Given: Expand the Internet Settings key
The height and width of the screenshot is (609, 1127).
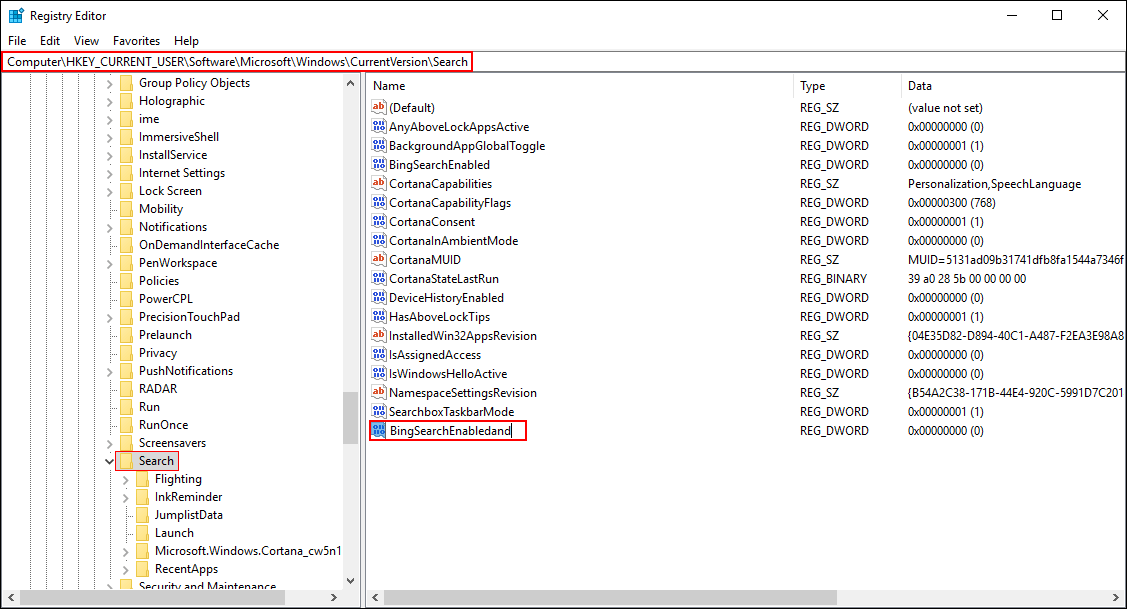Looking at the screenshot, I should coord(109,173).
